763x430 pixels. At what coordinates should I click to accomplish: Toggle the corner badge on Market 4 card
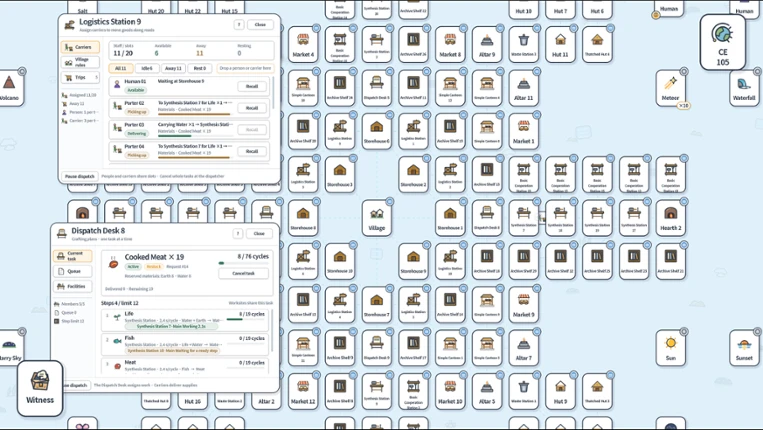pyautogui.click(x=316, y=28)
